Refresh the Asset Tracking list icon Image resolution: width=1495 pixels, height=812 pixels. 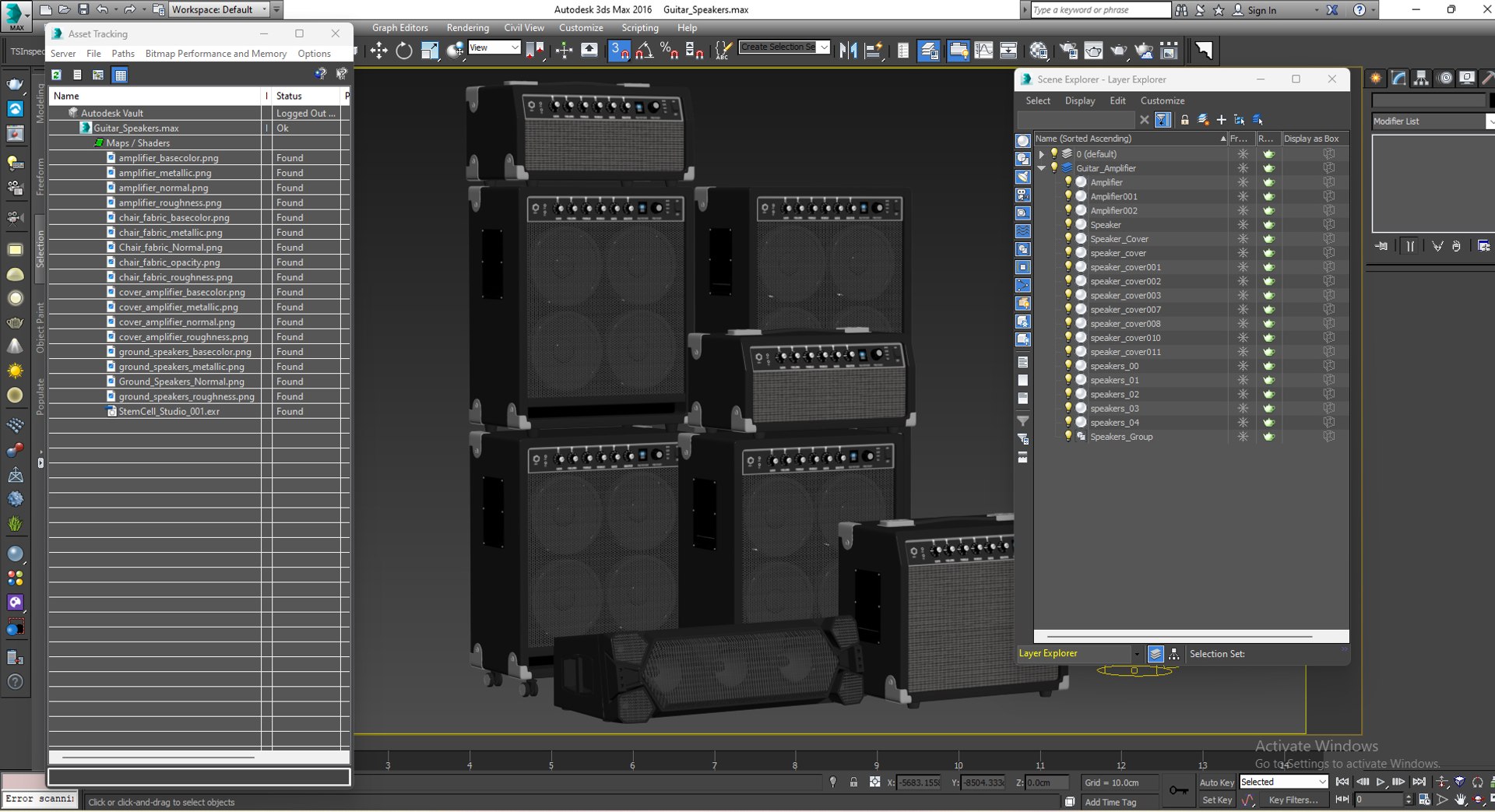pyautogui.click(x=56, y=75)
